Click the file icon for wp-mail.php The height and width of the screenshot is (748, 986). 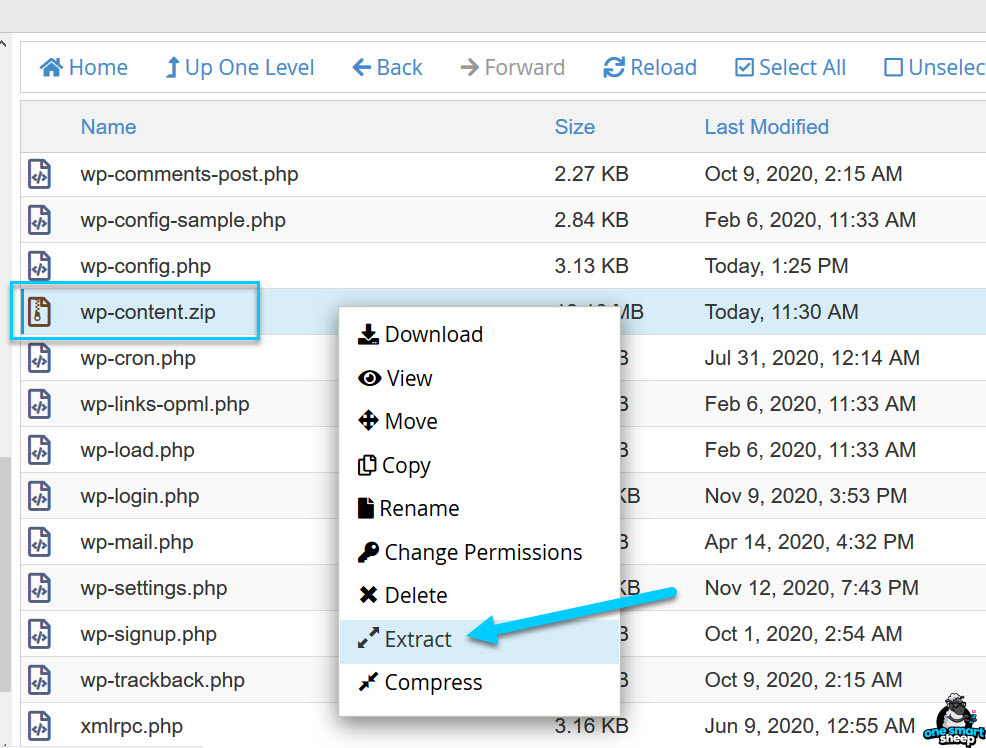tap(39, 542)
